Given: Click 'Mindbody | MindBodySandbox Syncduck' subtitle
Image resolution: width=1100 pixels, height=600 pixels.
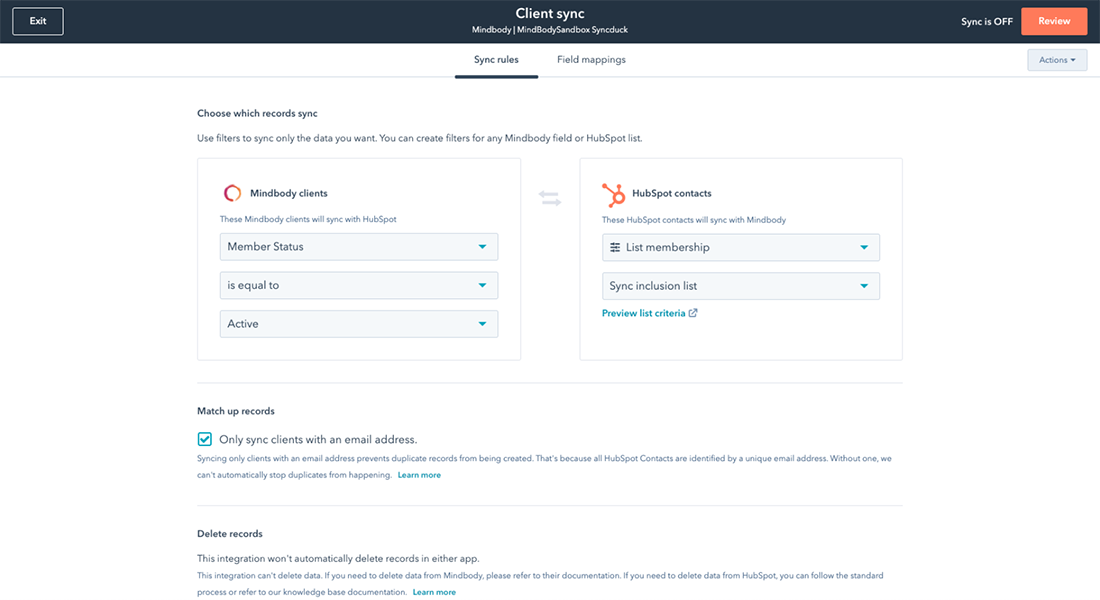Looking at the screenshot, I should [x=550, y=30].
